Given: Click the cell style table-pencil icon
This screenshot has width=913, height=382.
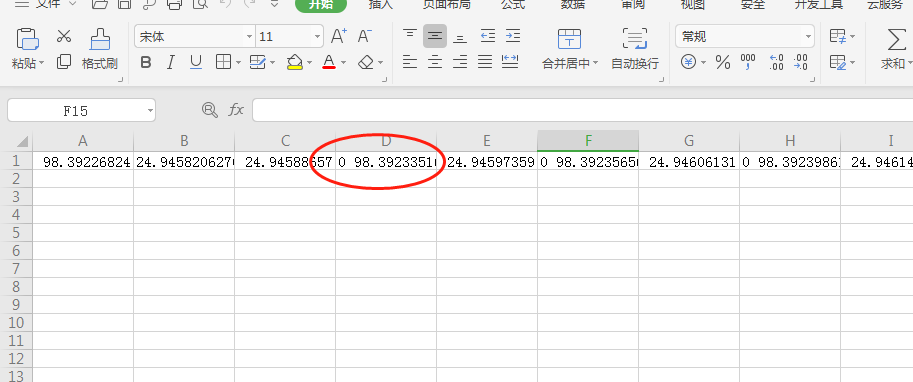Looking at the screenshot, I should pyautogui.click(x=257, y=62).
